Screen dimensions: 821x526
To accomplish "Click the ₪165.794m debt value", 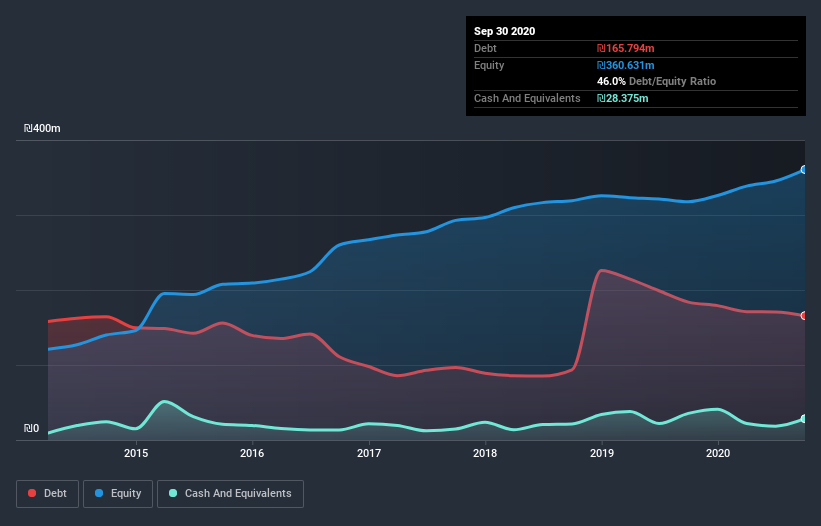I will [626, 48].
